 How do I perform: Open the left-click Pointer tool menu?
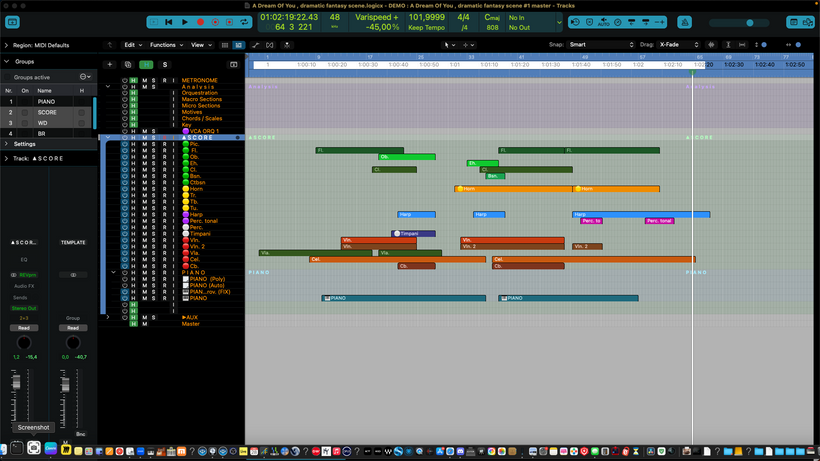(x=449, y=45)
